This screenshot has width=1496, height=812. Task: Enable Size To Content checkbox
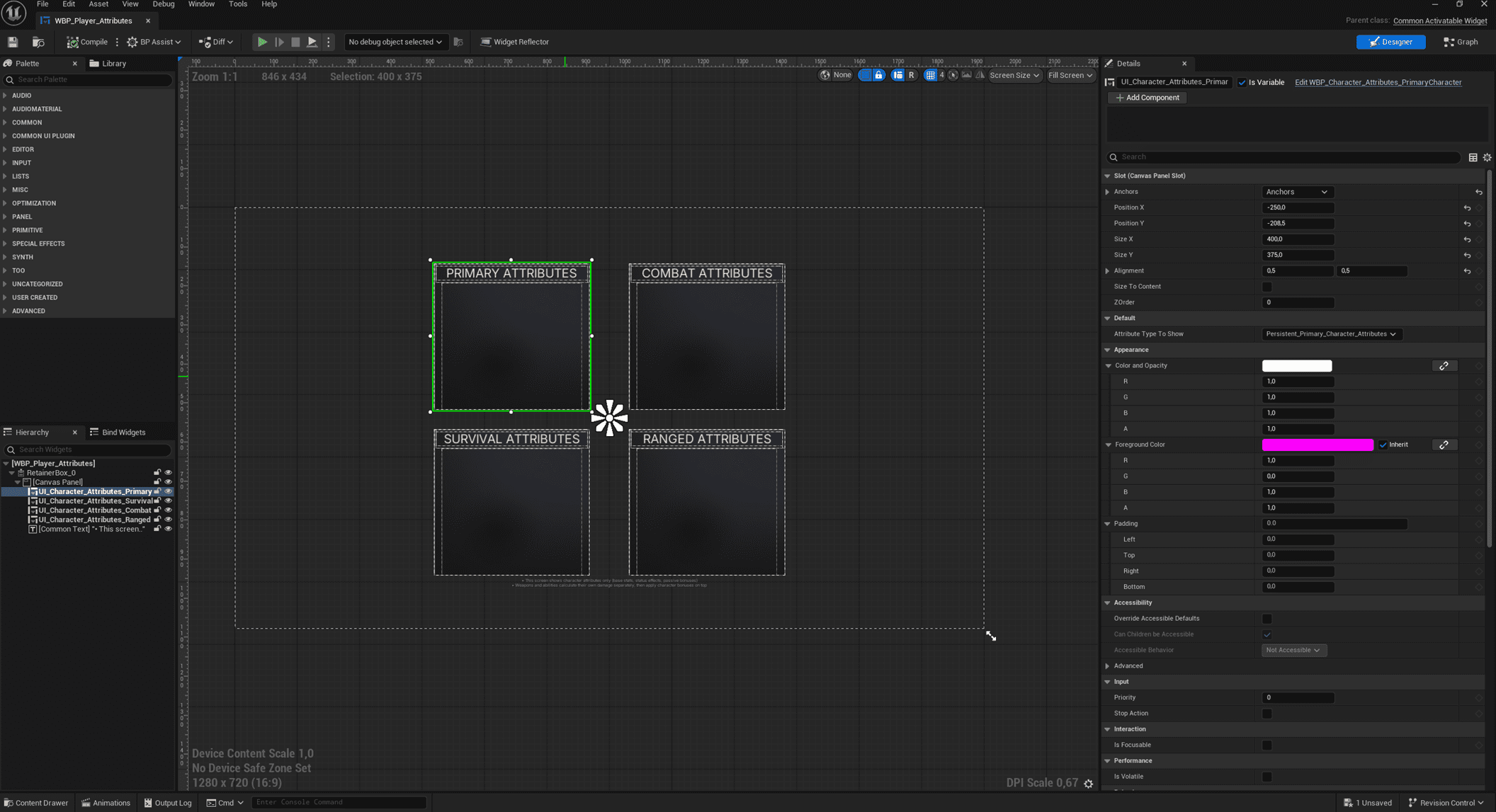pos(1266,287)
